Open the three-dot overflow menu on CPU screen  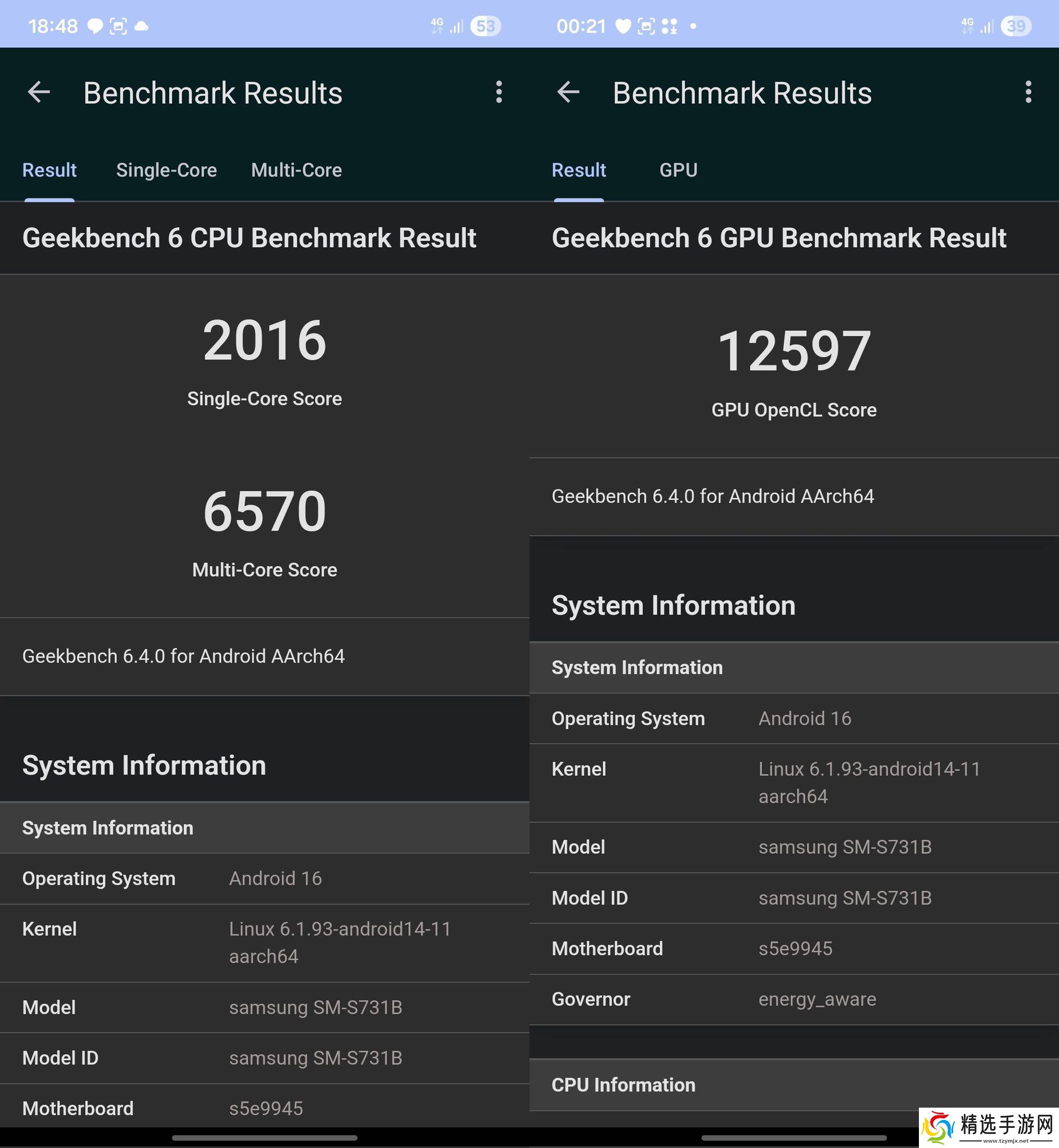[x=499, y=92]
